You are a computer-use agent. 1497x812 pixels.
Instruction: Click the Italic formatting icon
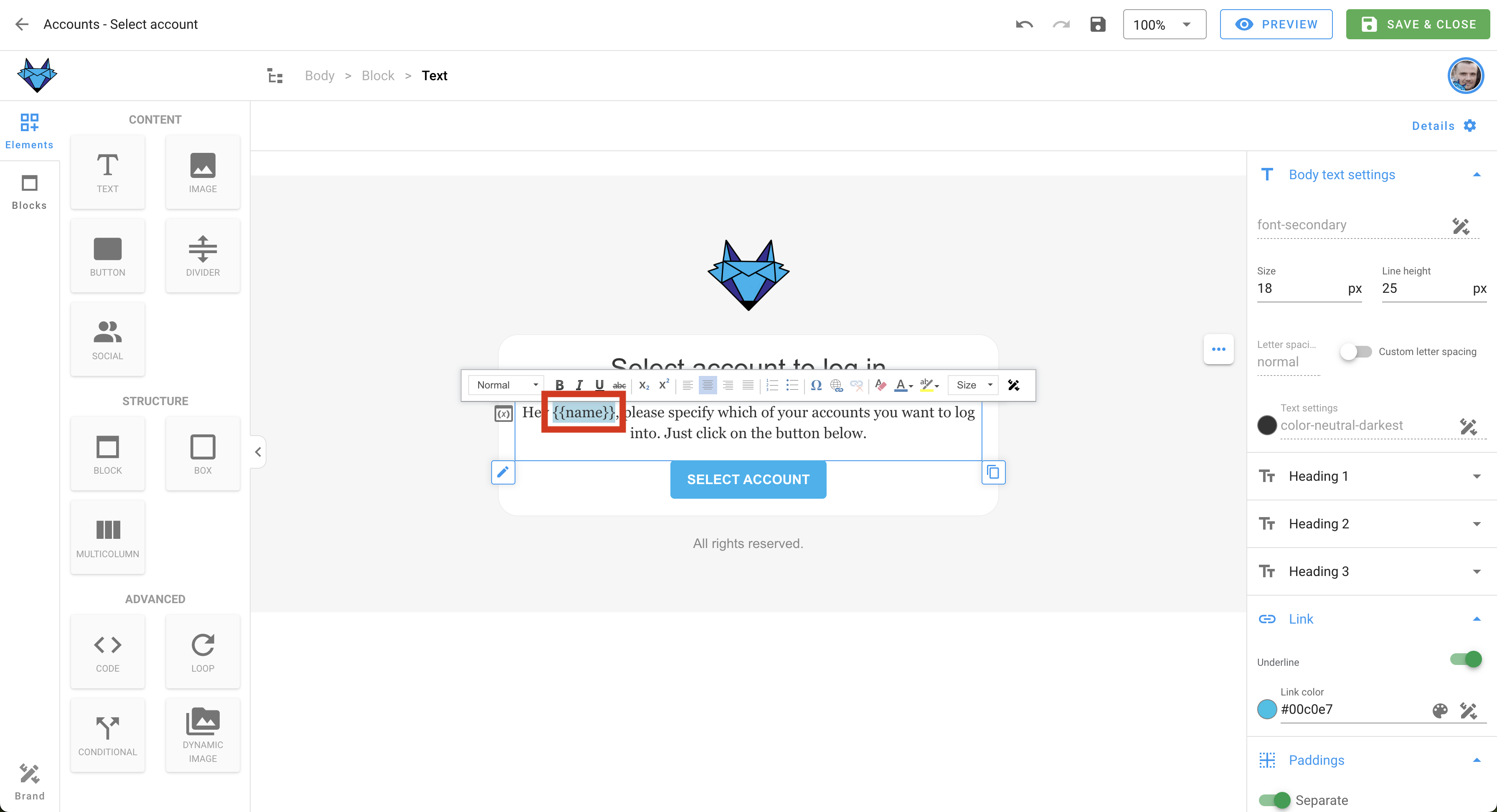[x=578, y=385]
